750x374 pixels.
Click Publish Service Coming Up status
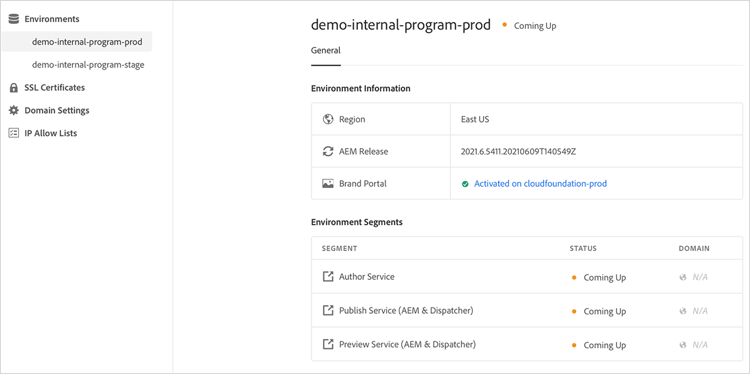[605, 311]
